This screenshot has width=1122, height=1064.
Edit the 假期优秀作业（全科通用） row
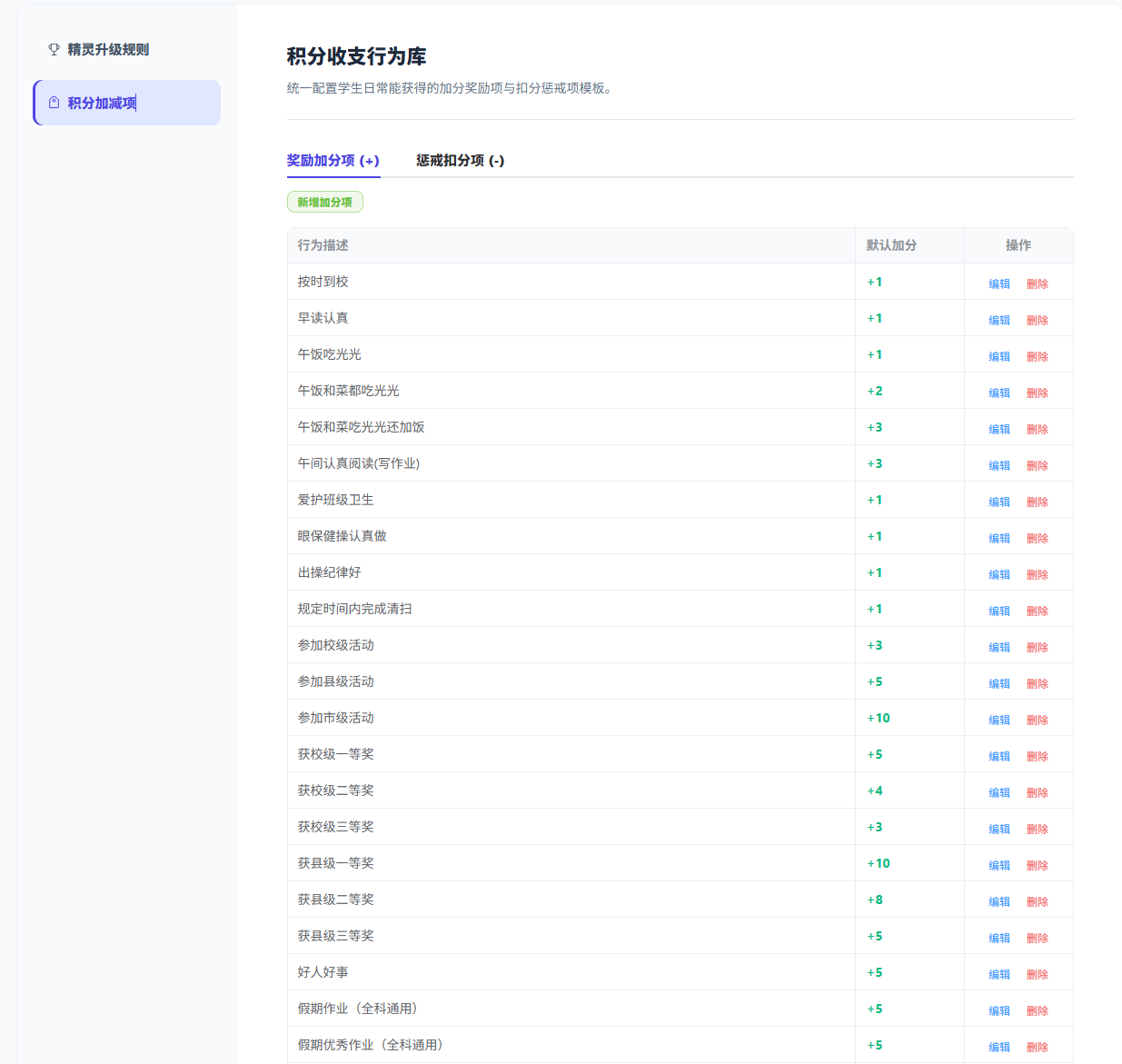[x=999, y=1047]
